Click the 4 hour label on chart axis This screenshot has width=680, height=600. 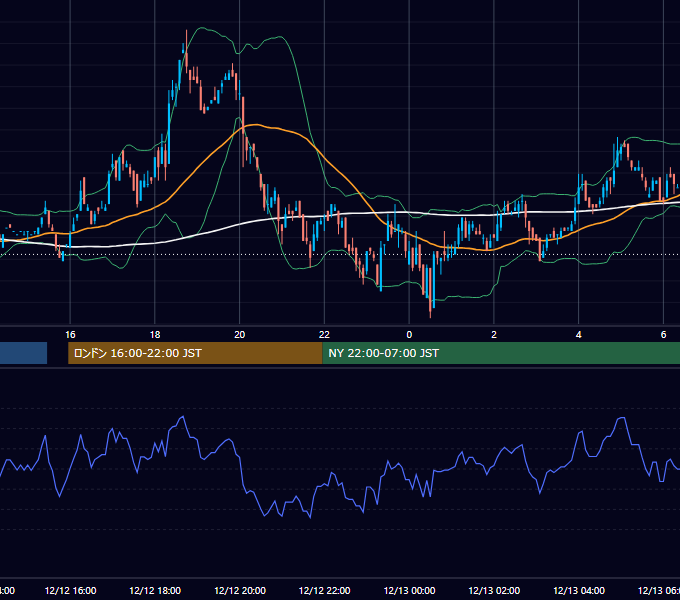click(579, 335)
